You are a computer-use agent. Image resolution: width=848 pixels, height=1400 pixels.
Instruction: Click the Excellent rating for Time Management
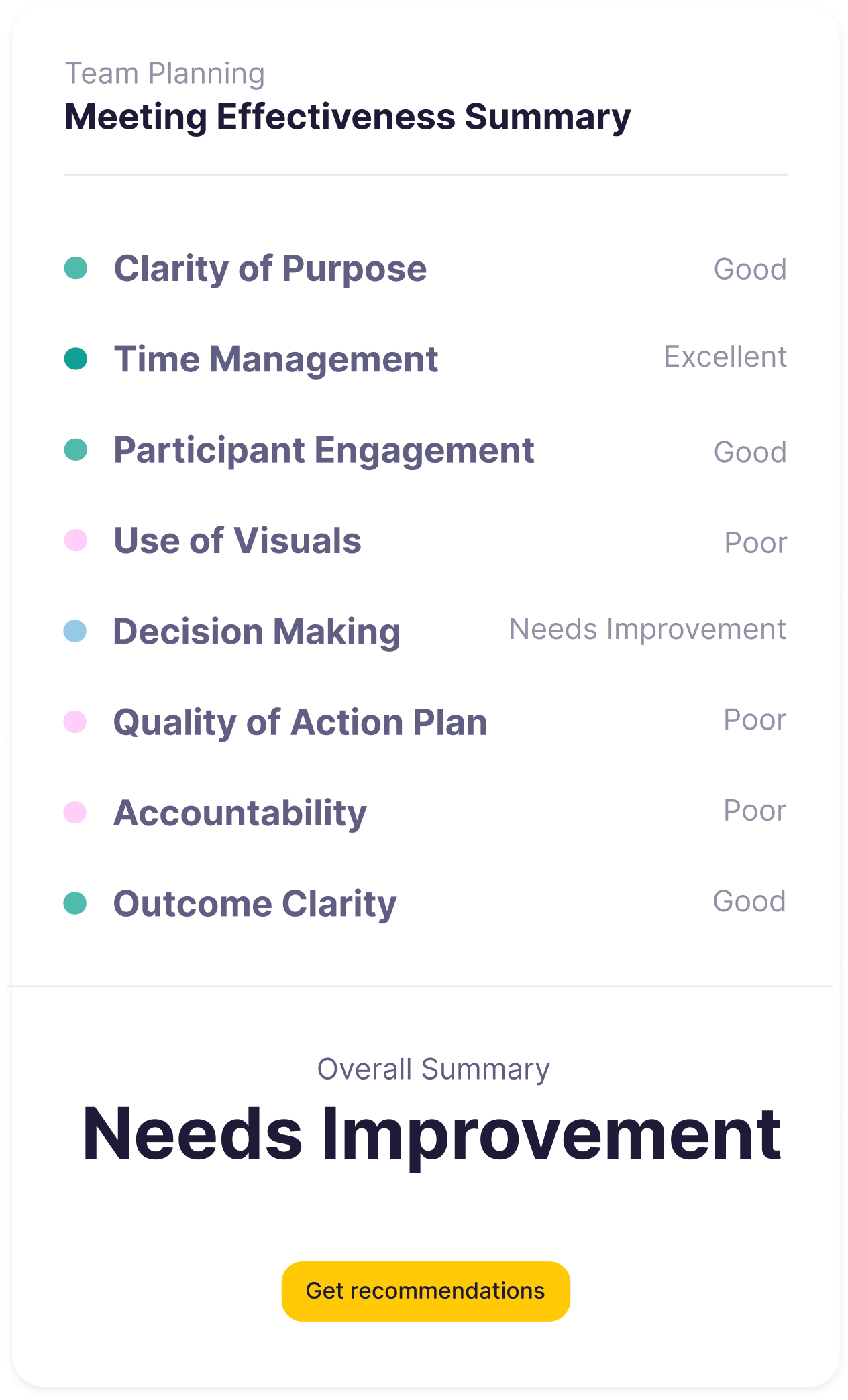point(725,357)
